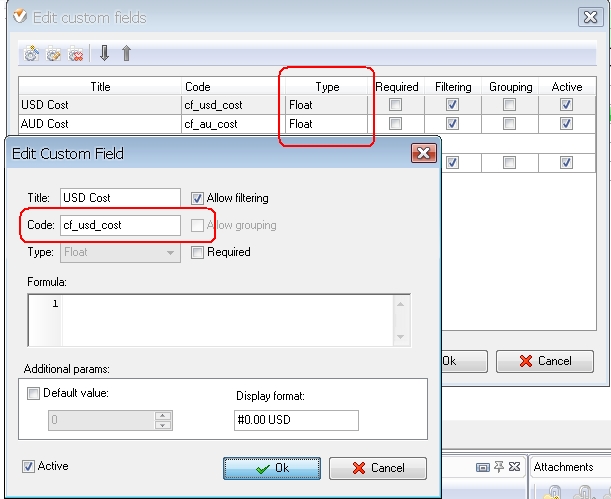Click the Display format input field

point(296,420)
